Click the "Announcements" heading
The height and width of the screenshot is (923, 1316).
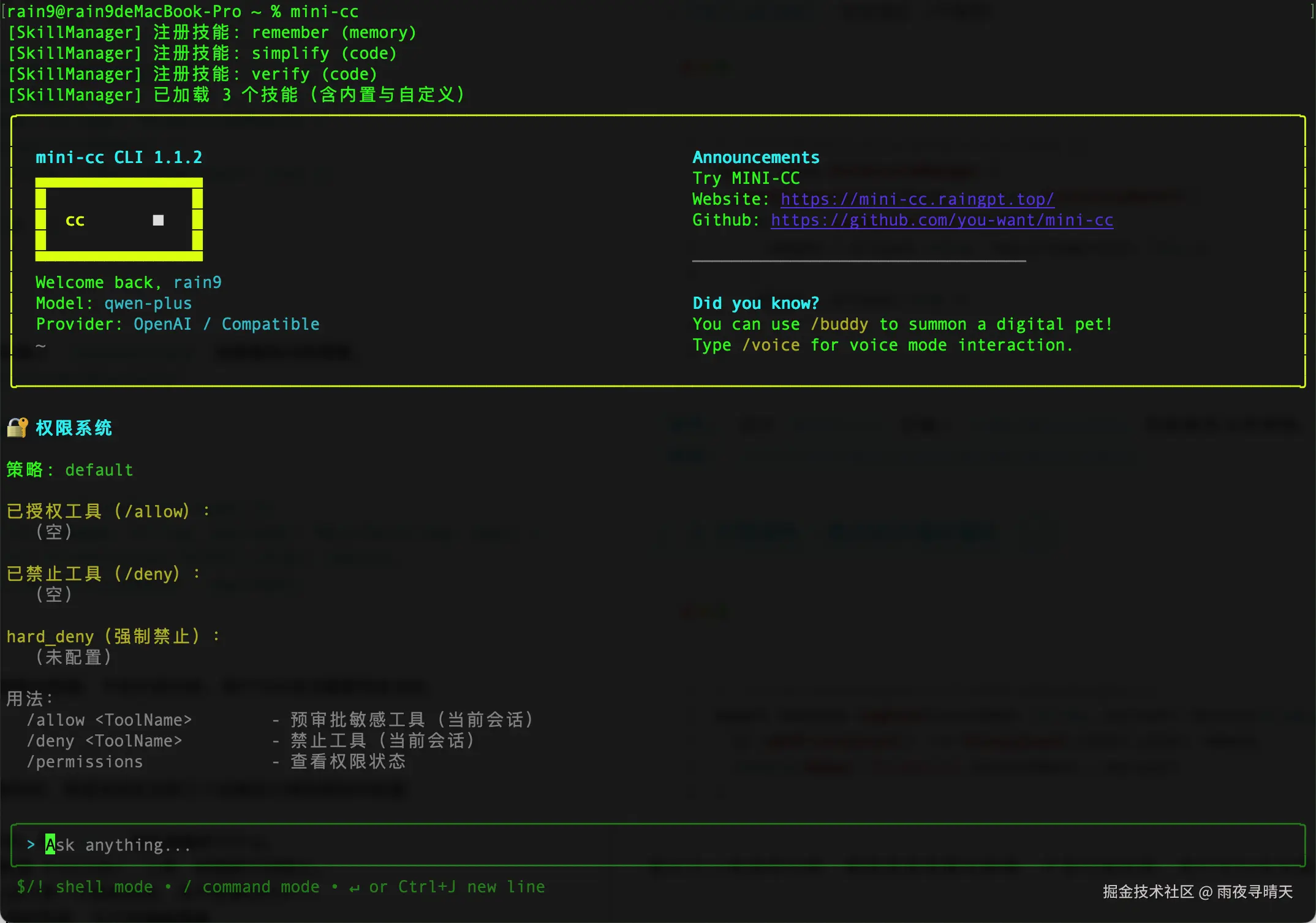click(x=756, y=157)
